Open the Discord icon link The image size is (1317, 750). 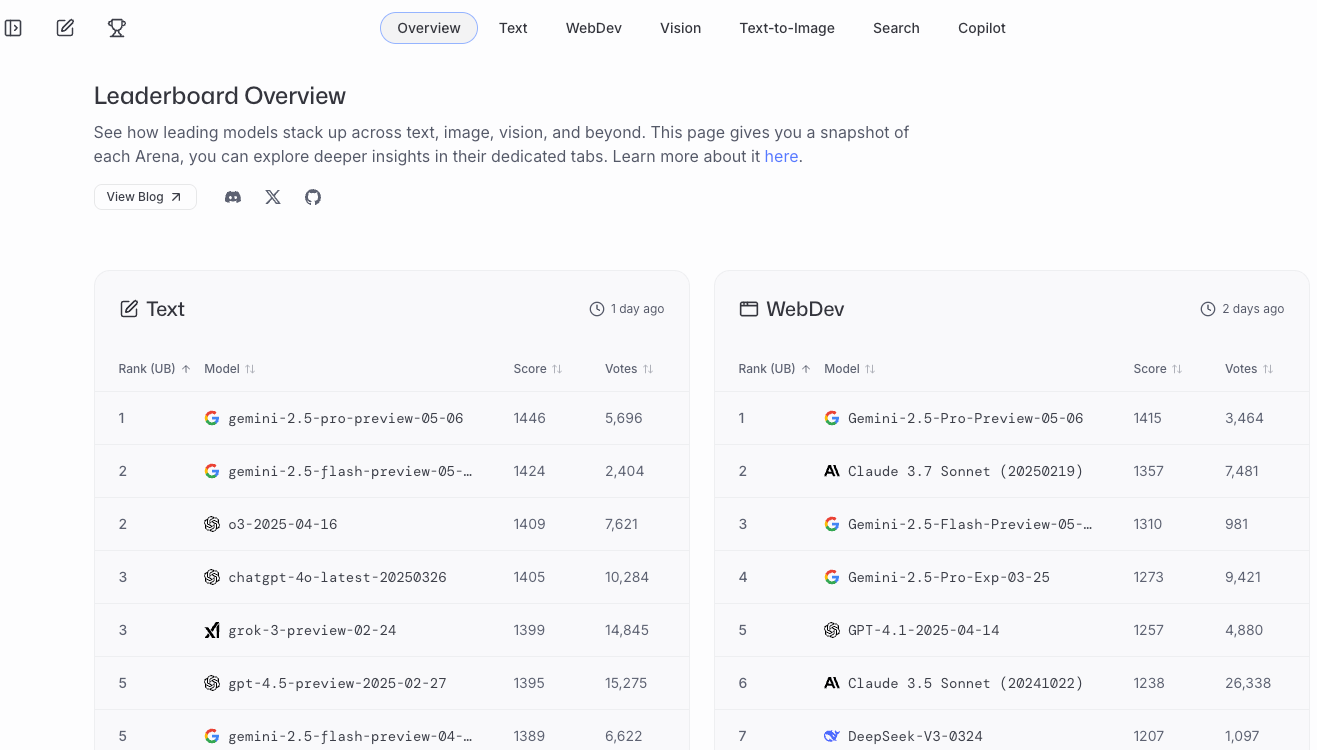[x=233, y=197]
